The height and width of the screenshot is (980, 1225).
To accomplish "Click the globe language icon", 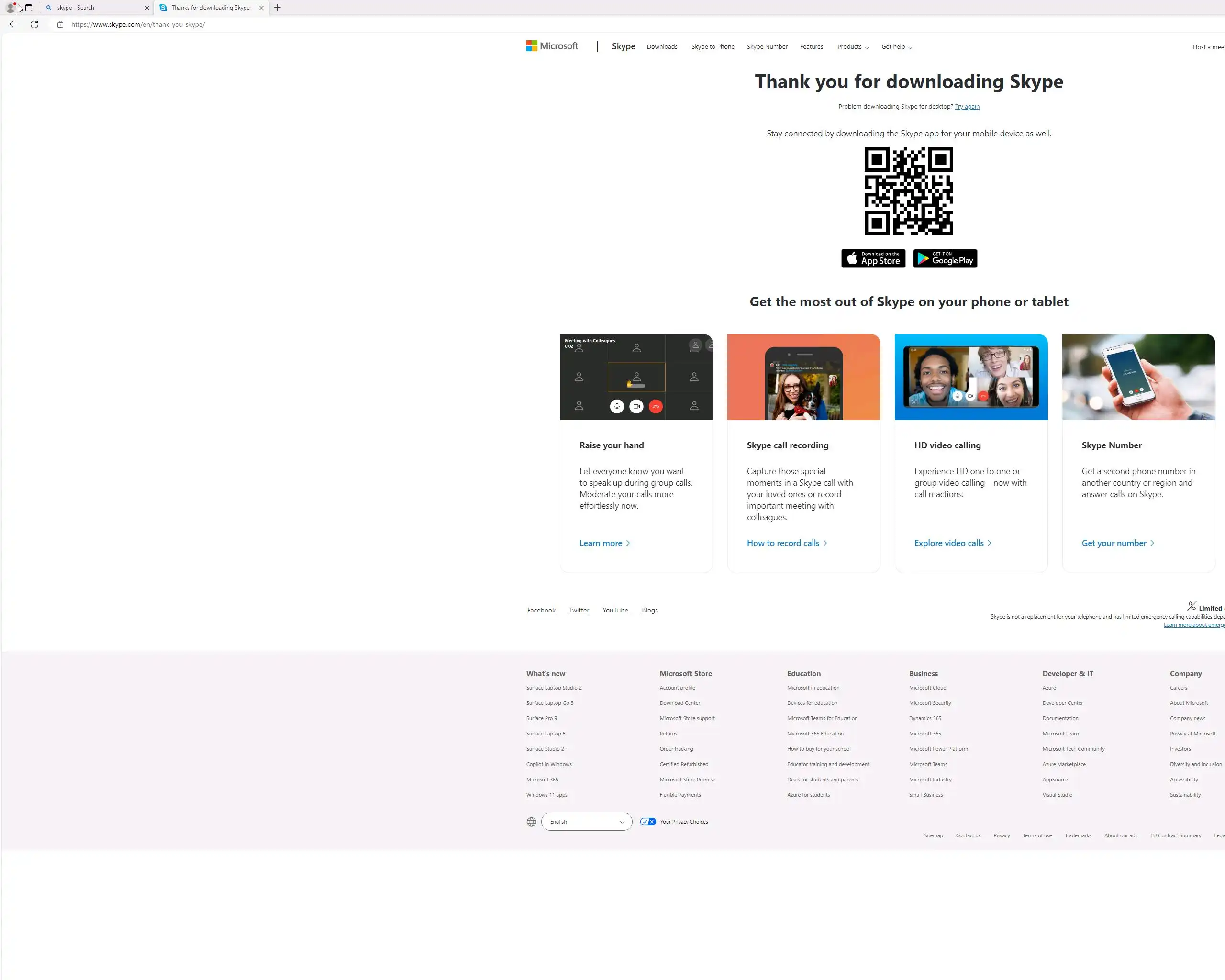I will 531,822.
